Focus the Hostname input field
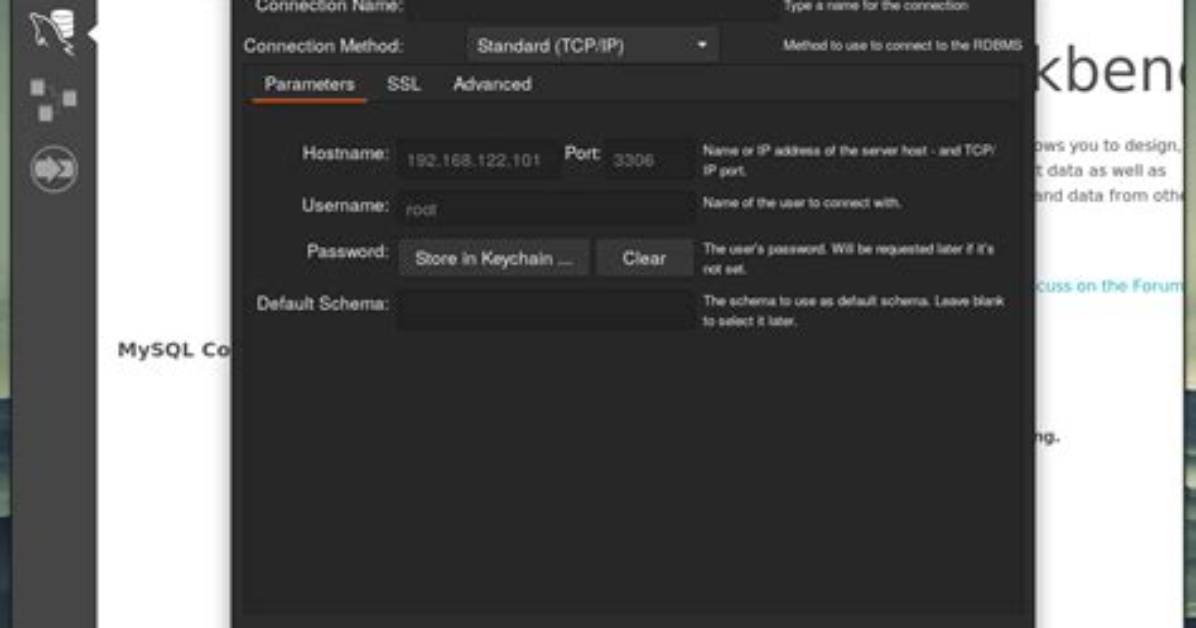This screenshot has height=628, width=1196. tap(478, 160)
